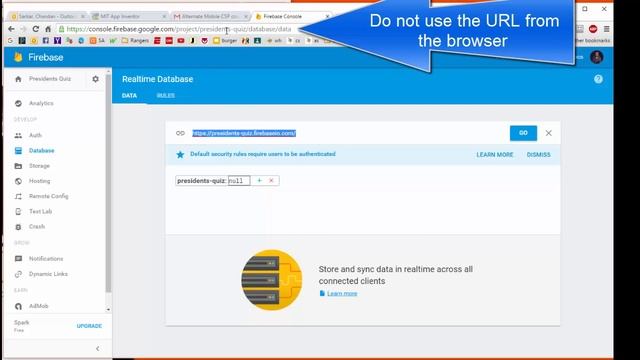Open the YouTube bookmark

click(180, 40)
